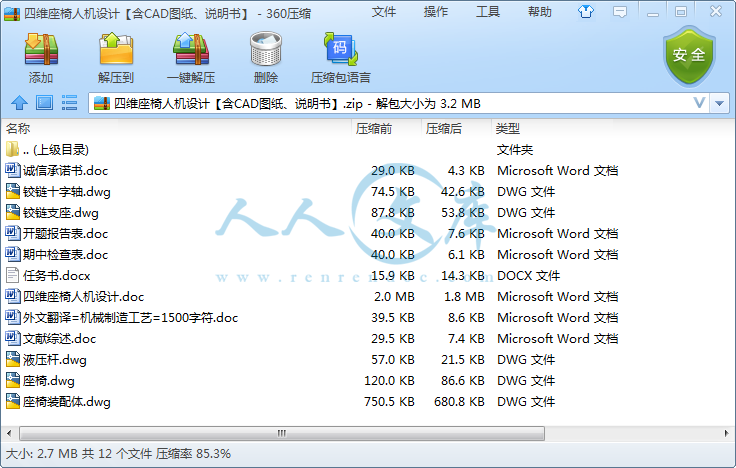736x468 pixels.
Task: Click the 360压缩 app icon in title bar
Action: click(12, 13)
